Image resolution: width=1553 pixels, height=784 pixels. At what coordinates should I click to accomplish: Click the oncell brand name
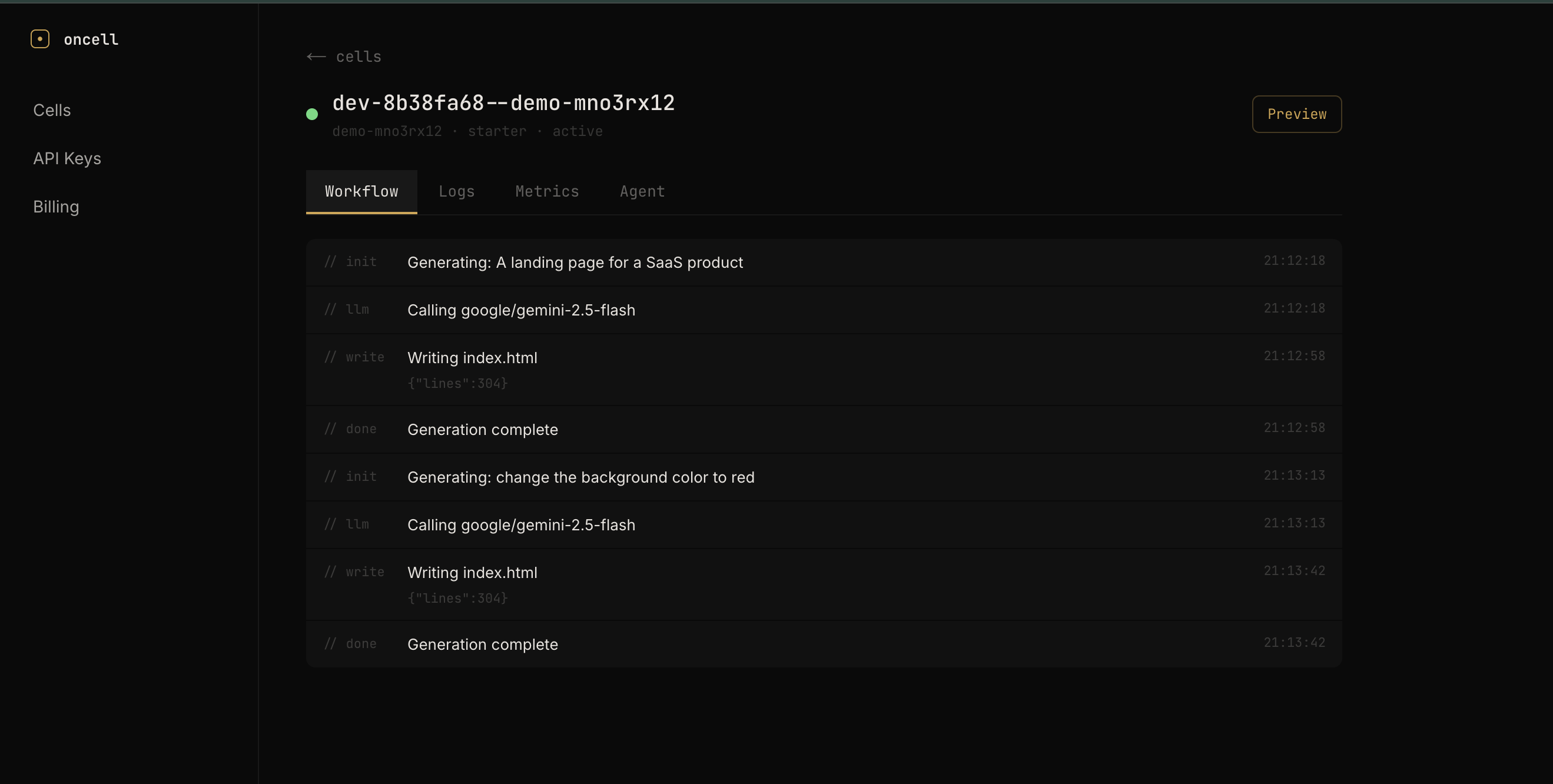[91, 40]
